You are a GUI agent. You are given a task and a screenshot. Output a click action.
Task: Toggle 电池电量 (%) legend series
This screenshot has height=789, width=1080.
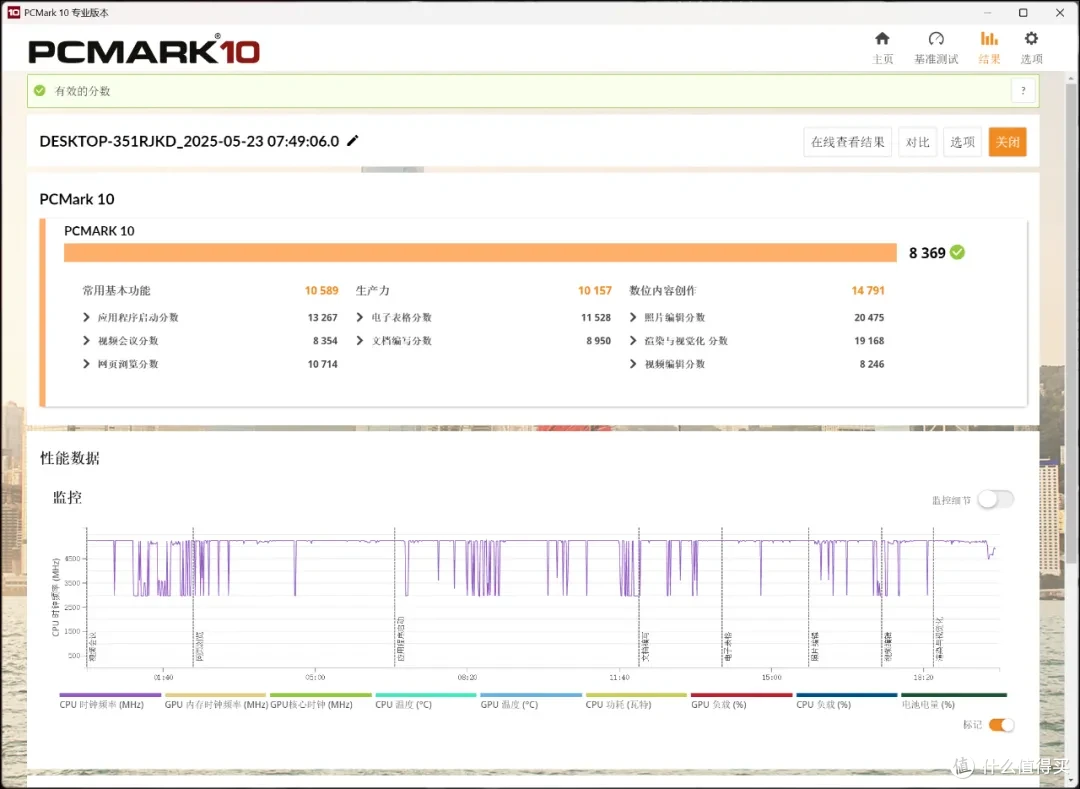coord(953,701)
